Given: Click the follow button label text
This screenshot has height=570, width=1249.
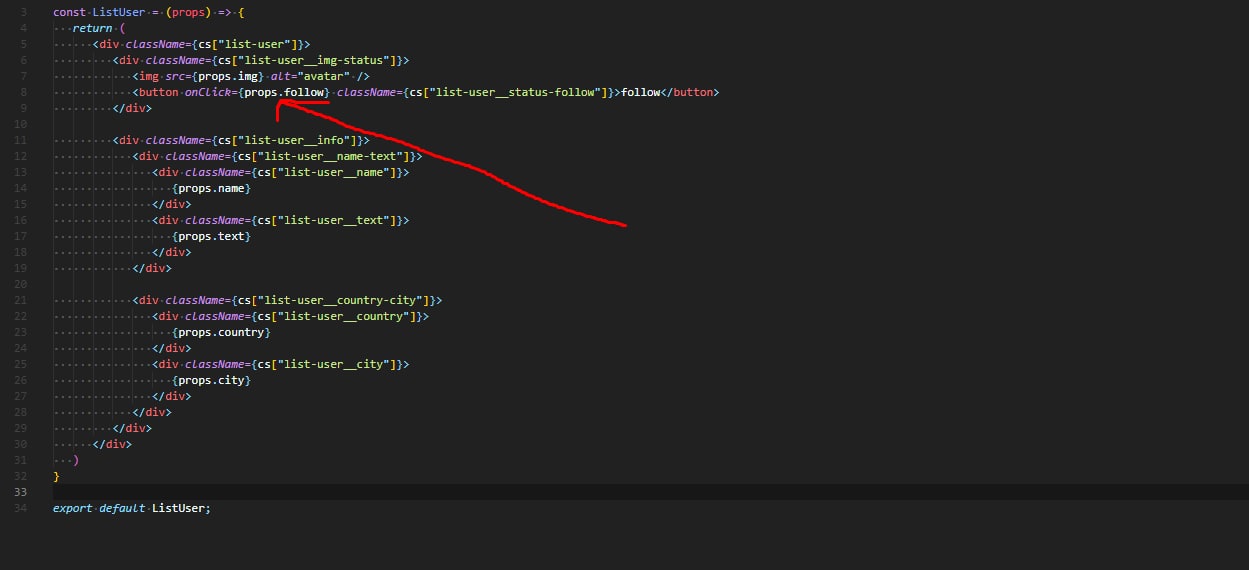Looking at the screenshot, I should click(641, 92).
